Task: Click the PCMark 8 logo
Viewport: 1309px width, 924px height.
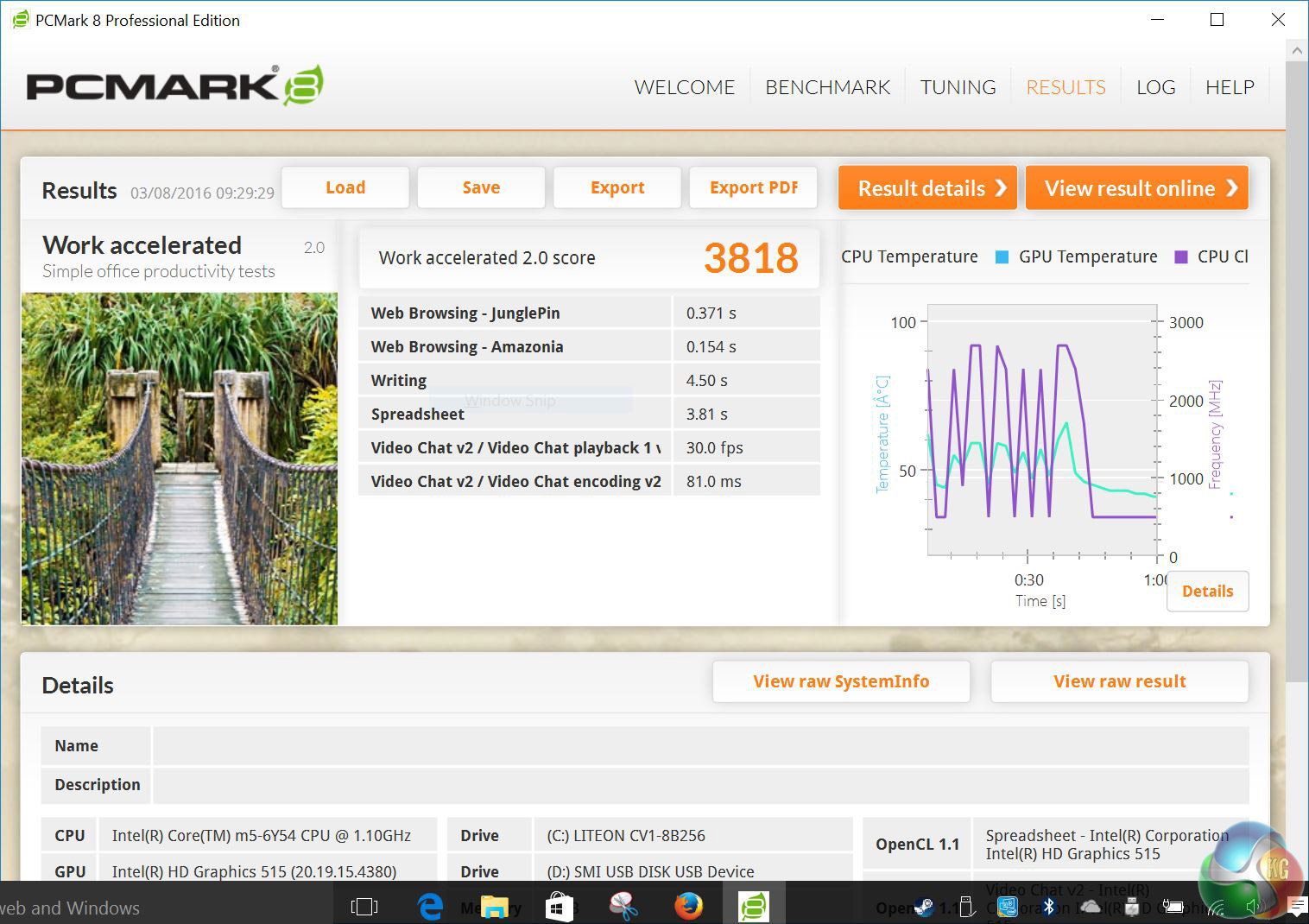Action: [175, 85]
